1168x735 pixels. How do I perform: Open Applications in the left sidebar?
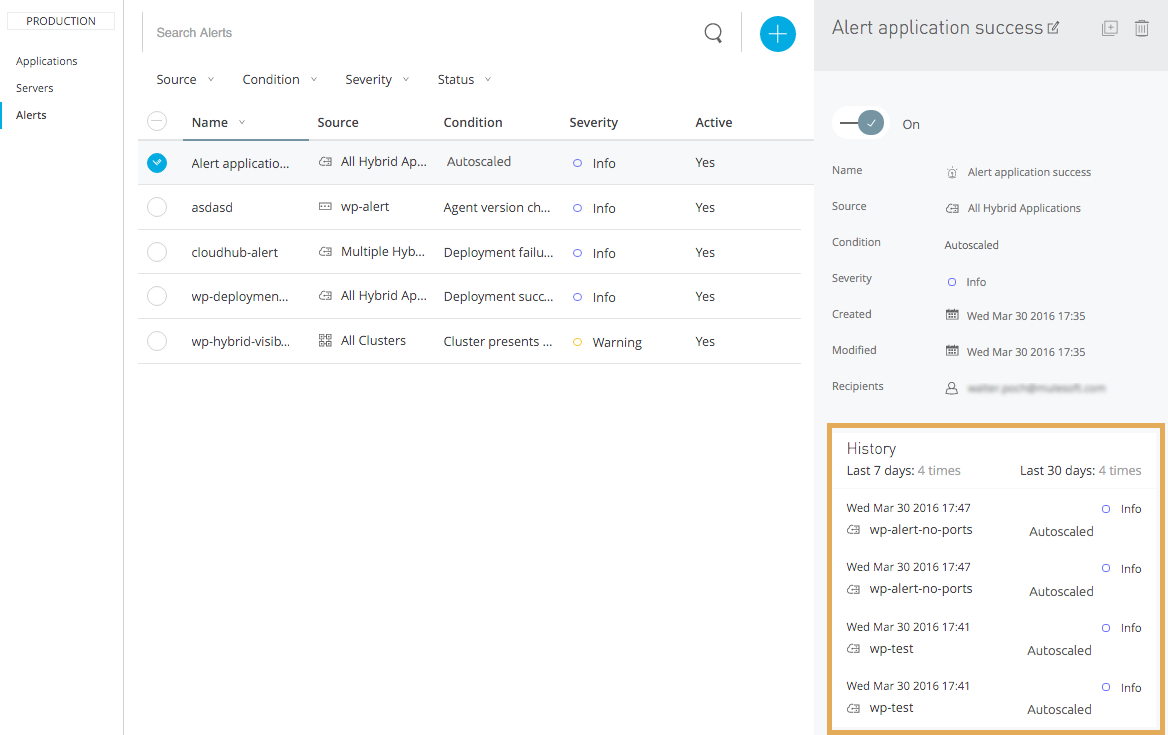[47, 61]
